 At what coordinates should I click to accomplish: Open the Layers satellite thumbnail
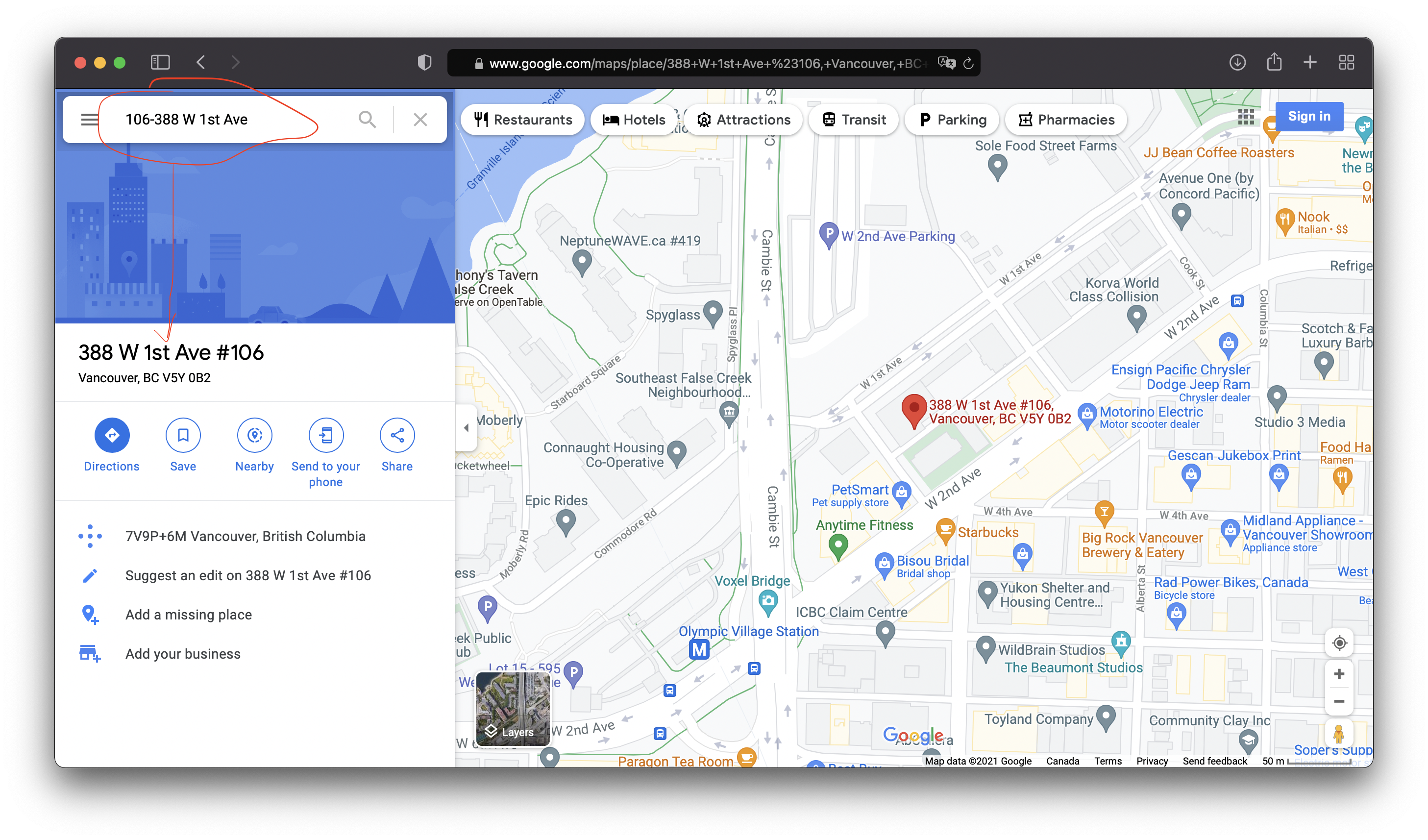click(x=513, y=709)
